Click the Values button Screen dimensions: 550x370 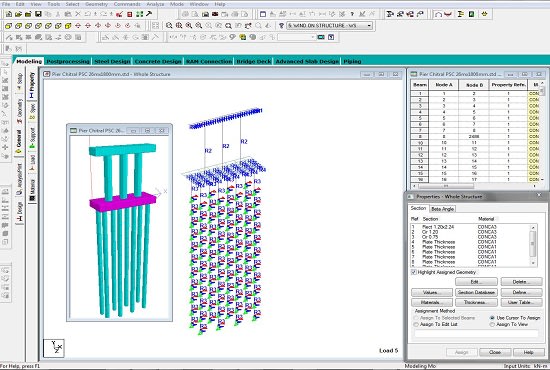(x=432, y=292)
